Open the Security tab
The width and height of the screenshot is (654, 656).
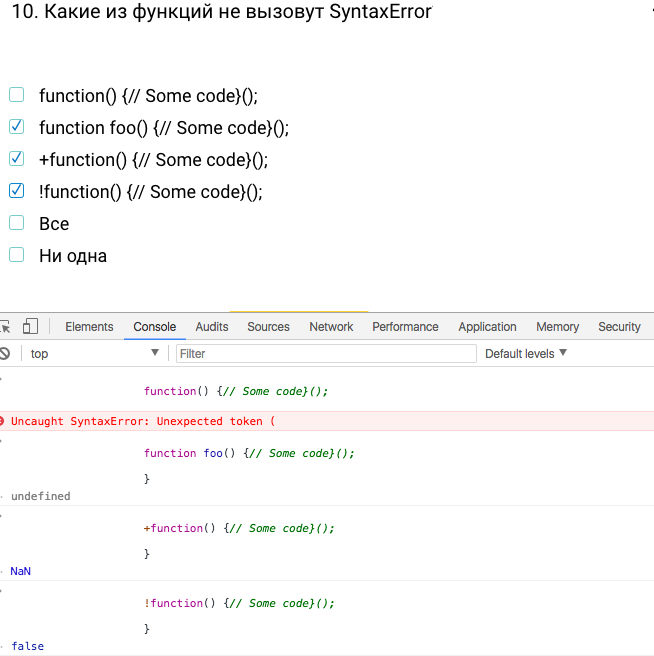click(x=619, y=327)
